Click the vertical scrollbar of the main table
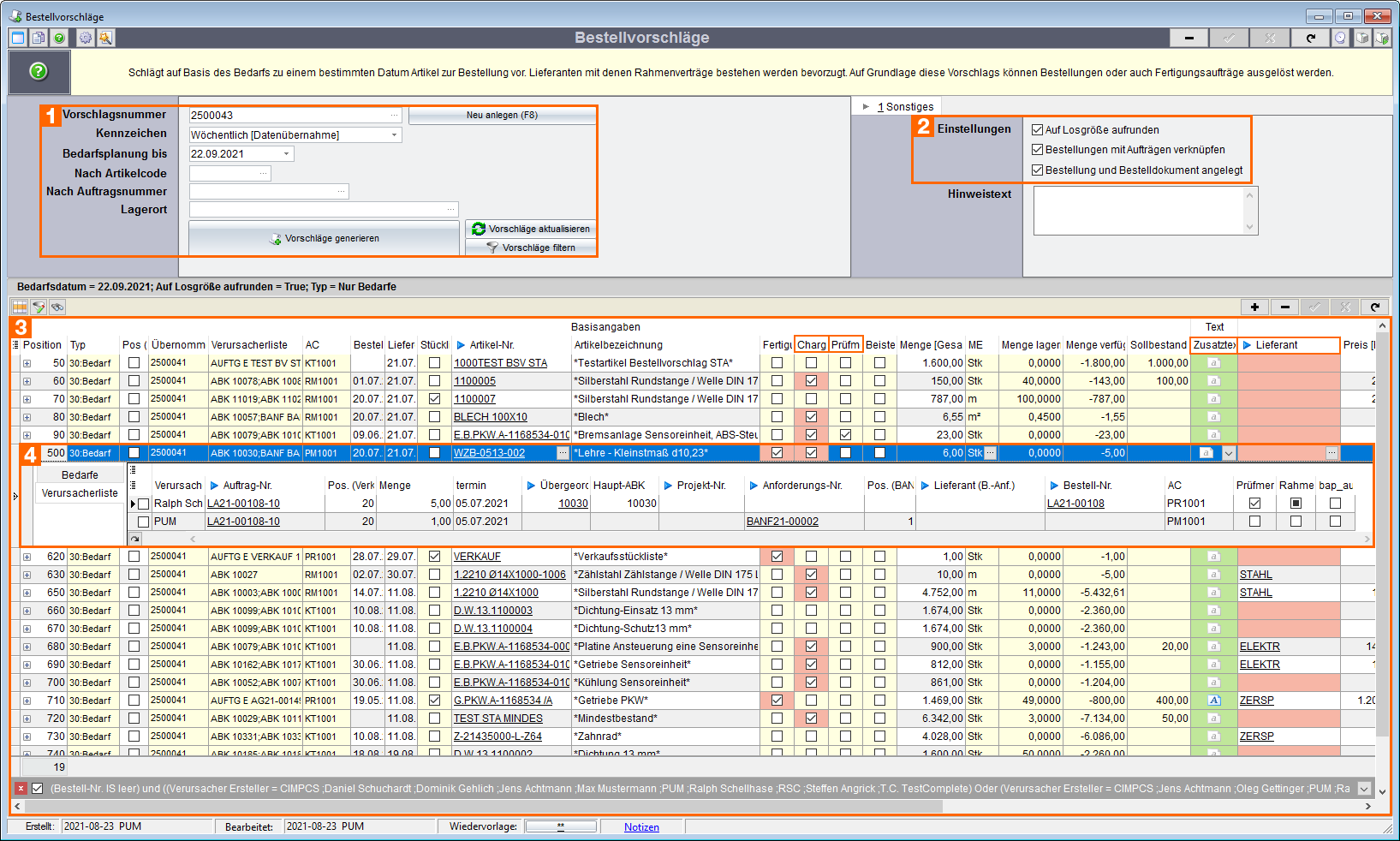The height and width of the screenshot is (841, 1400). pyautogui.click(x=1382, y=533)
